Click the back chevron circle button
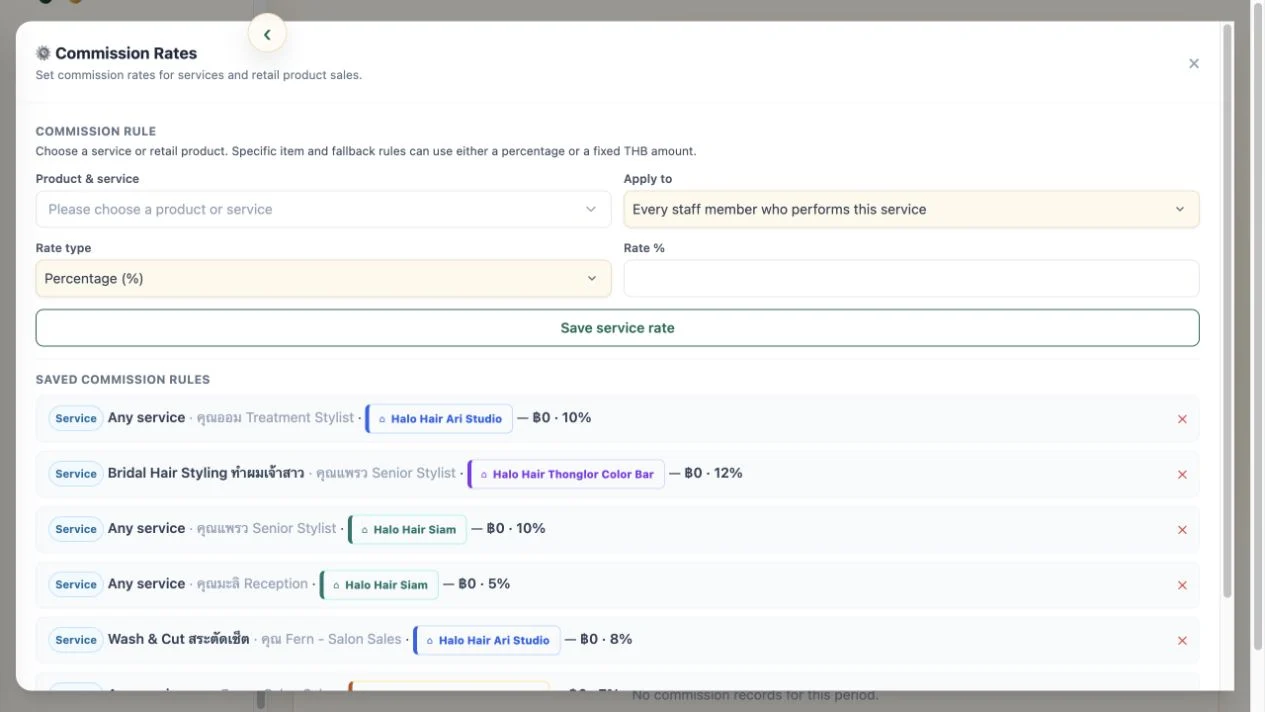This screenshot has width=1265, height=712. 267,35
